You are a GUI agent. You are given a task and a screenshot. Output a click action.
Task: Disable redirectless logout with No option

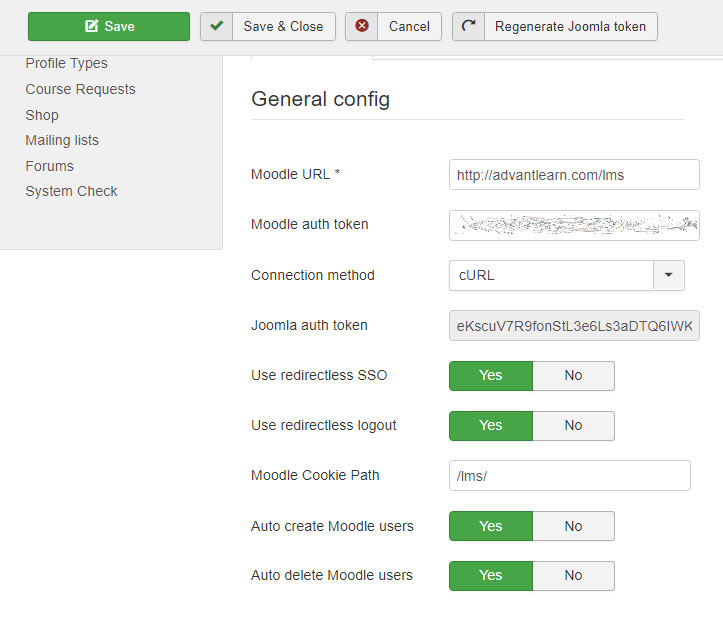coord(573,425)
